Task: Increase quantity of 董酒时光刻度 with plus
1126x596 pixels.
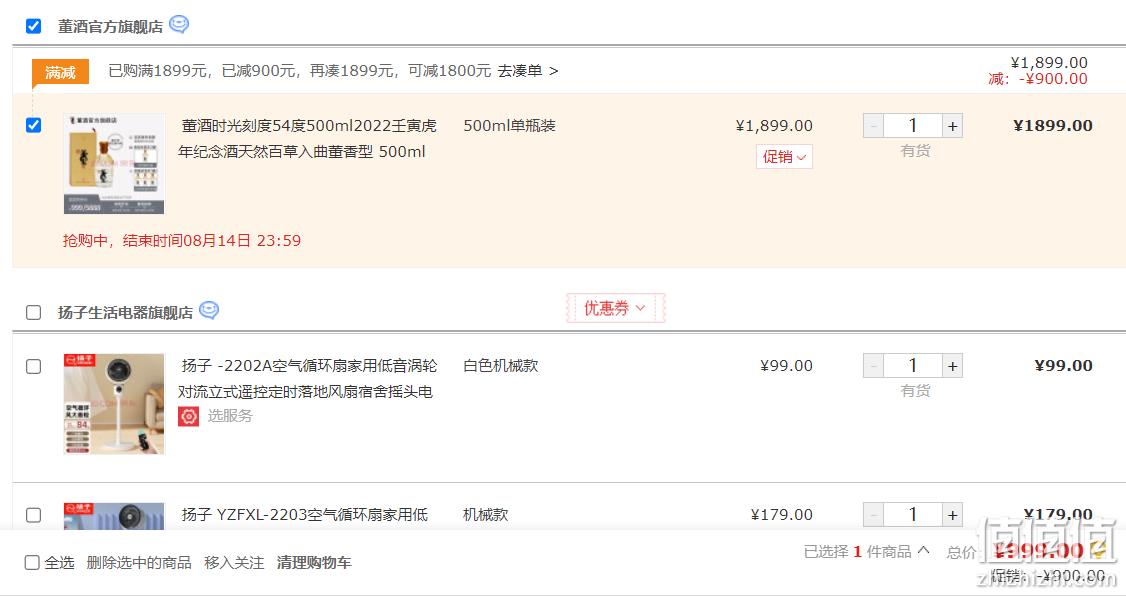Action: coord(952,126)
